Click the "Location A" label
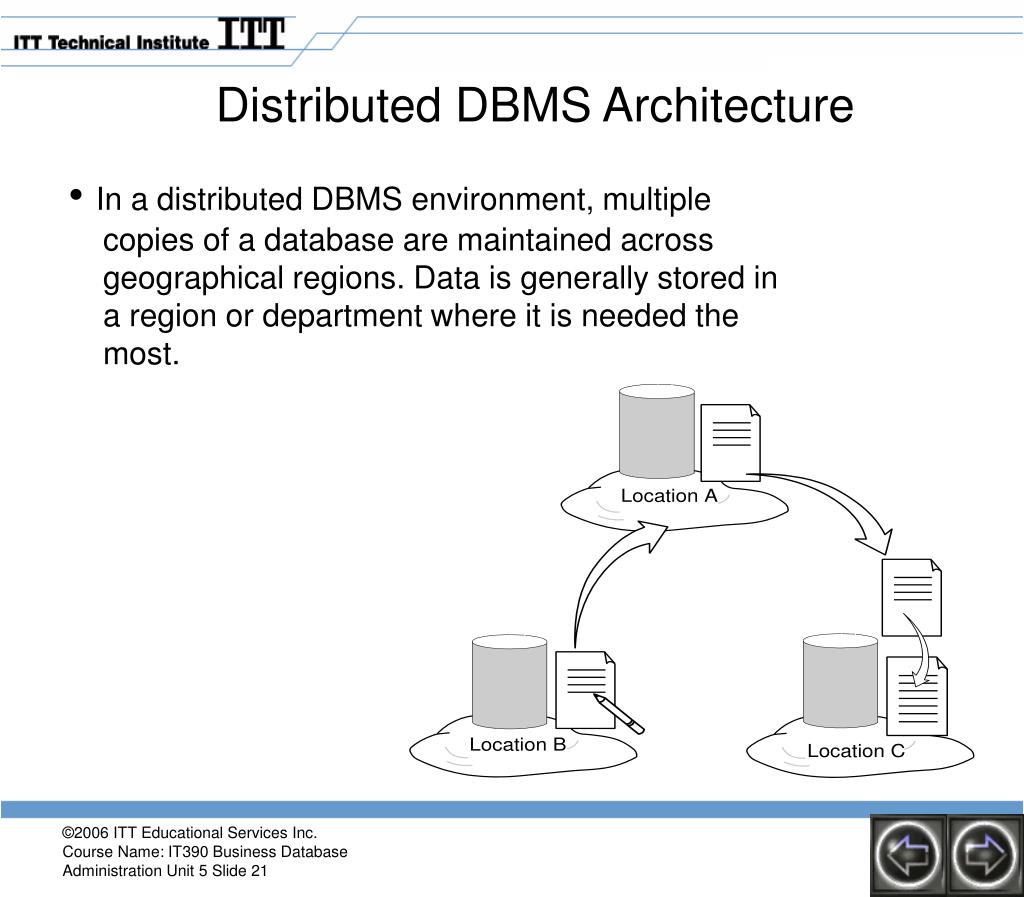The image size is (1024, 897). 669,496
